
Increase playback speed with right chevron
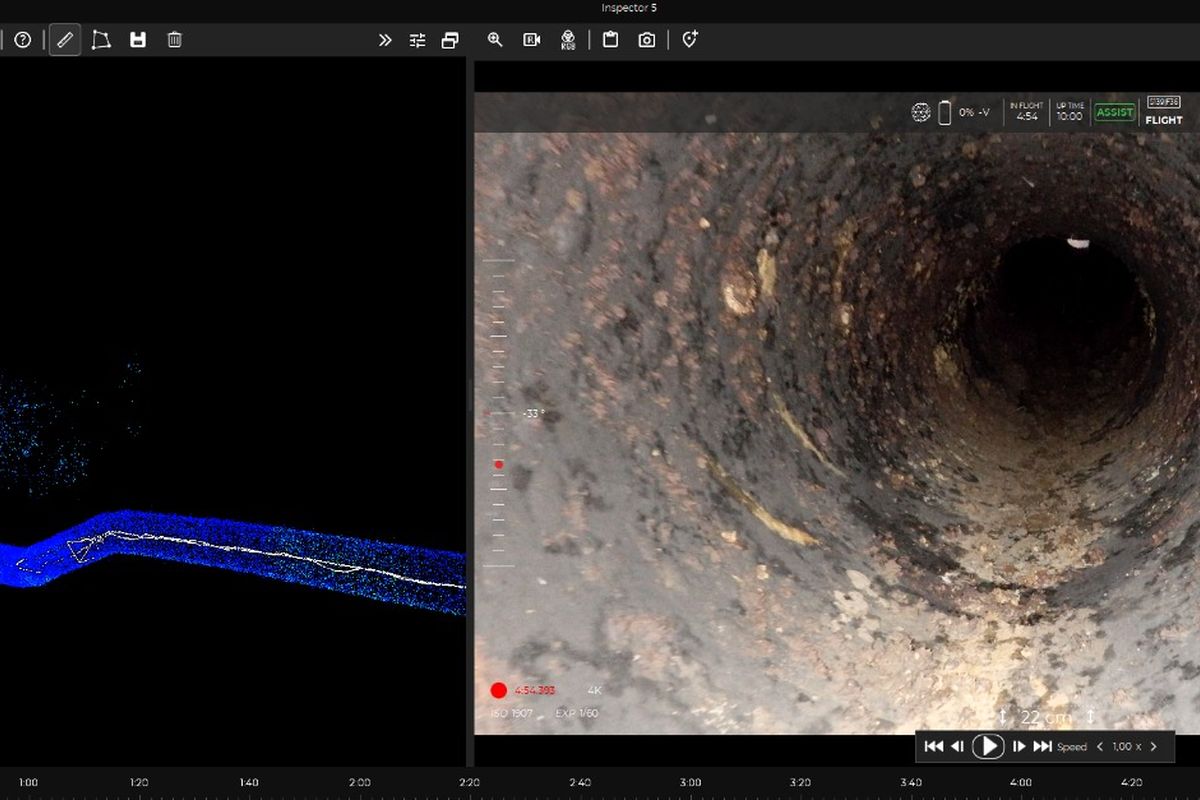point(1153,746)
